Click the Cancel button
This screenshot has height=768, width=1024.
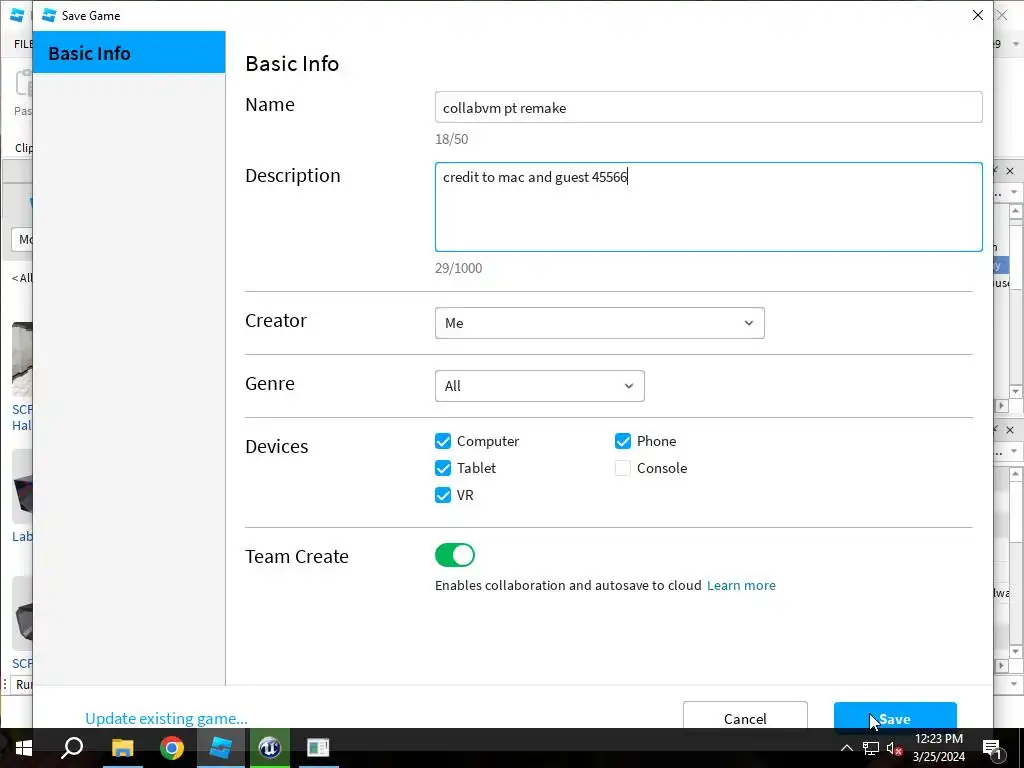[745, 717]
